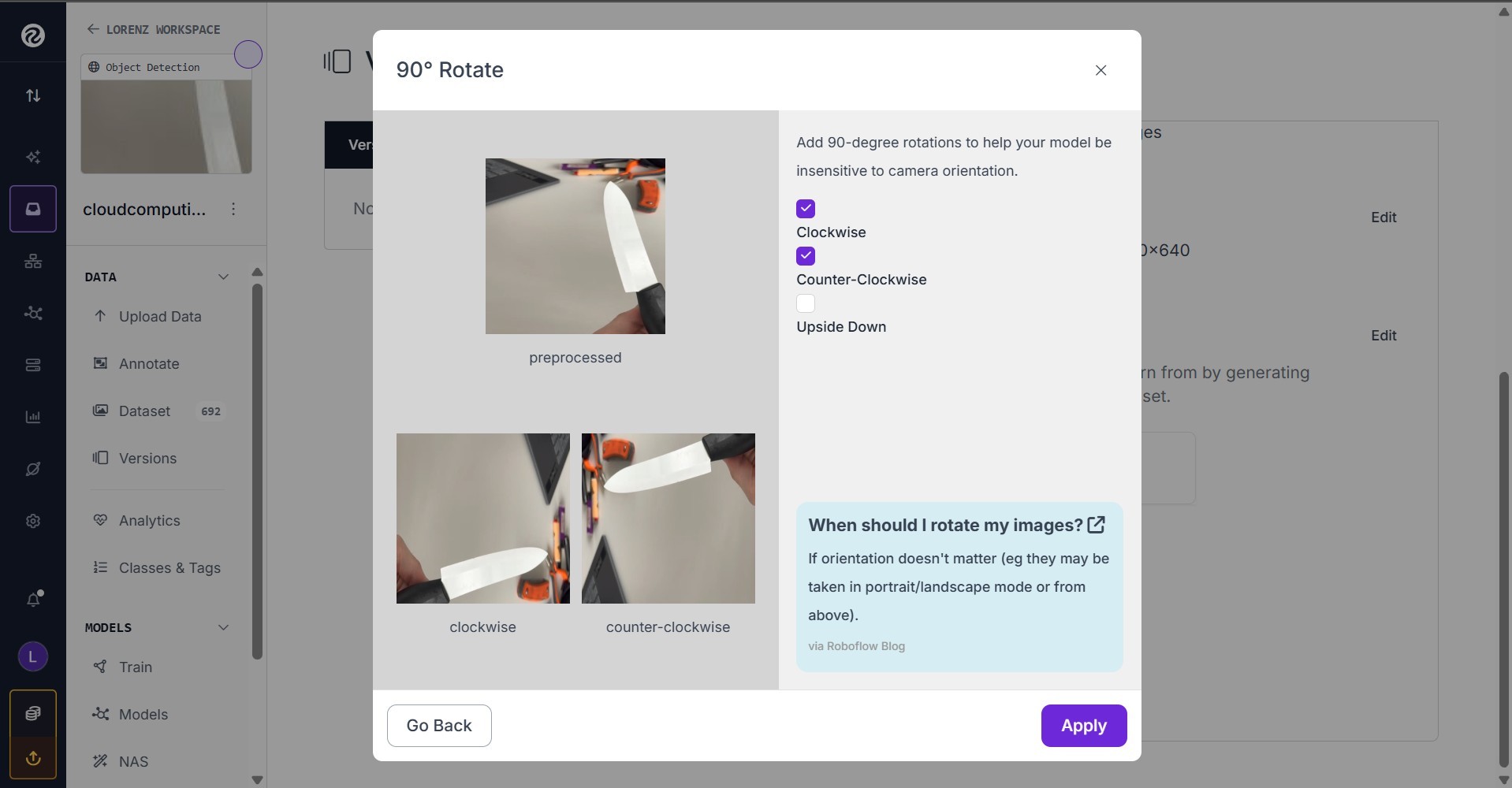Uncheck the Counter-Clockwise checkbox
The image size is (1512, 788).
pyautogui.click(x=806, y=256)
